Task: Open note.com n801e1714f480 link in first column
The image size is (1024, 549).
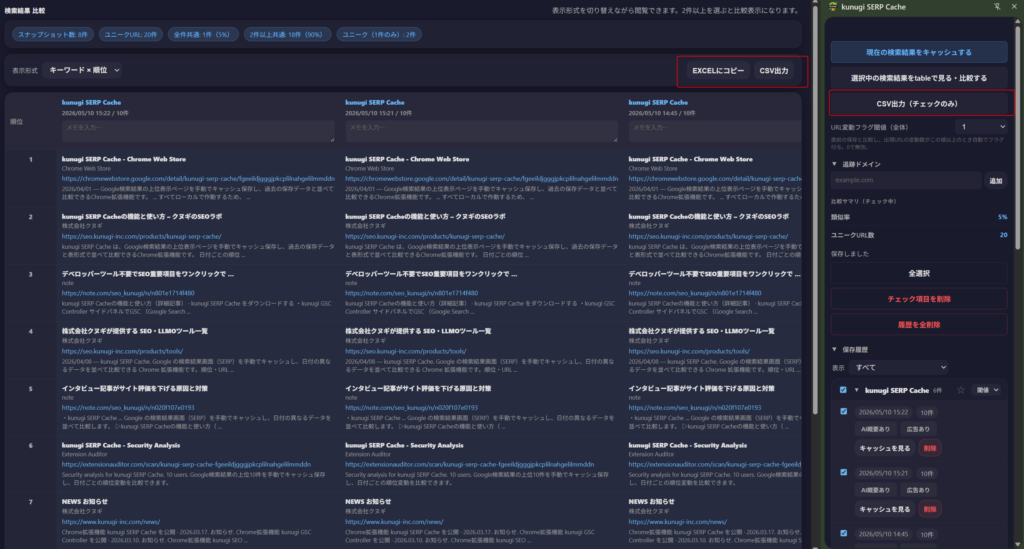Action: pos(128,294)
